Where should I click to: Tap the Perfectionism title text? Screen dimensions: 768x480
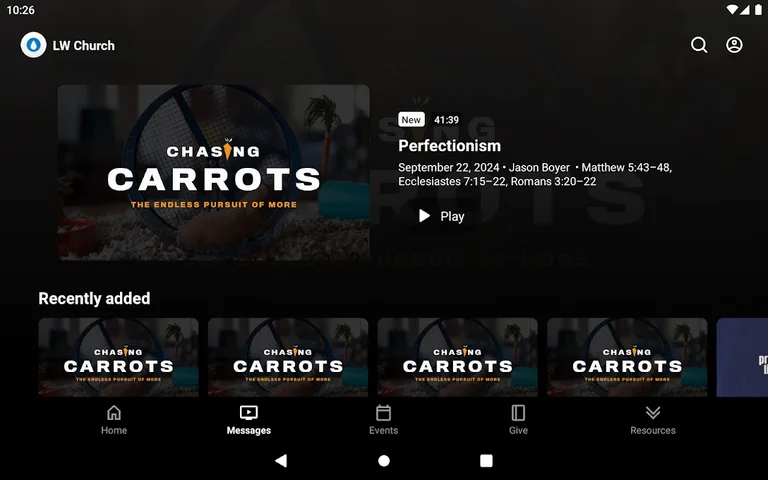[449, 146]
